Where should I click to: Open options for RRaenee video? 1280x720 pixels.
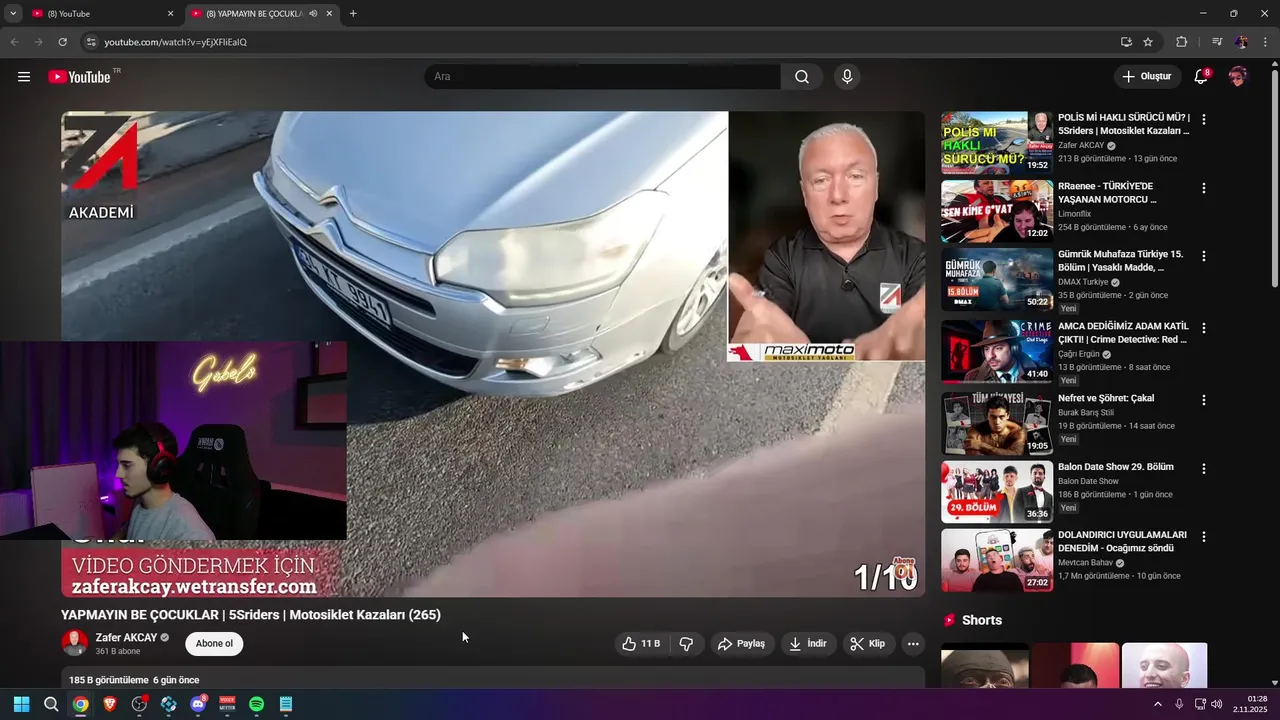pyautogui.click(x=1204, y=188)
